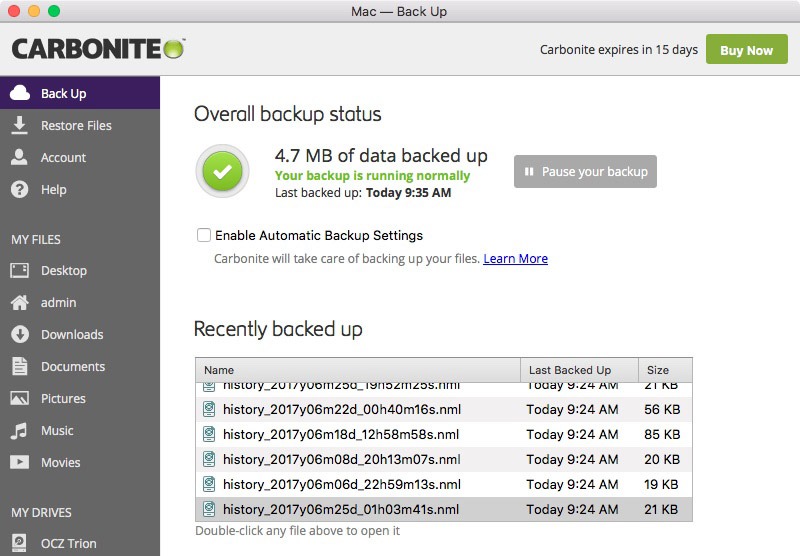Click file icon of history_2017y06m25d_01h03m41s.nml
The width and height of the screenshot is (800, 556).
tap(209, 509)
